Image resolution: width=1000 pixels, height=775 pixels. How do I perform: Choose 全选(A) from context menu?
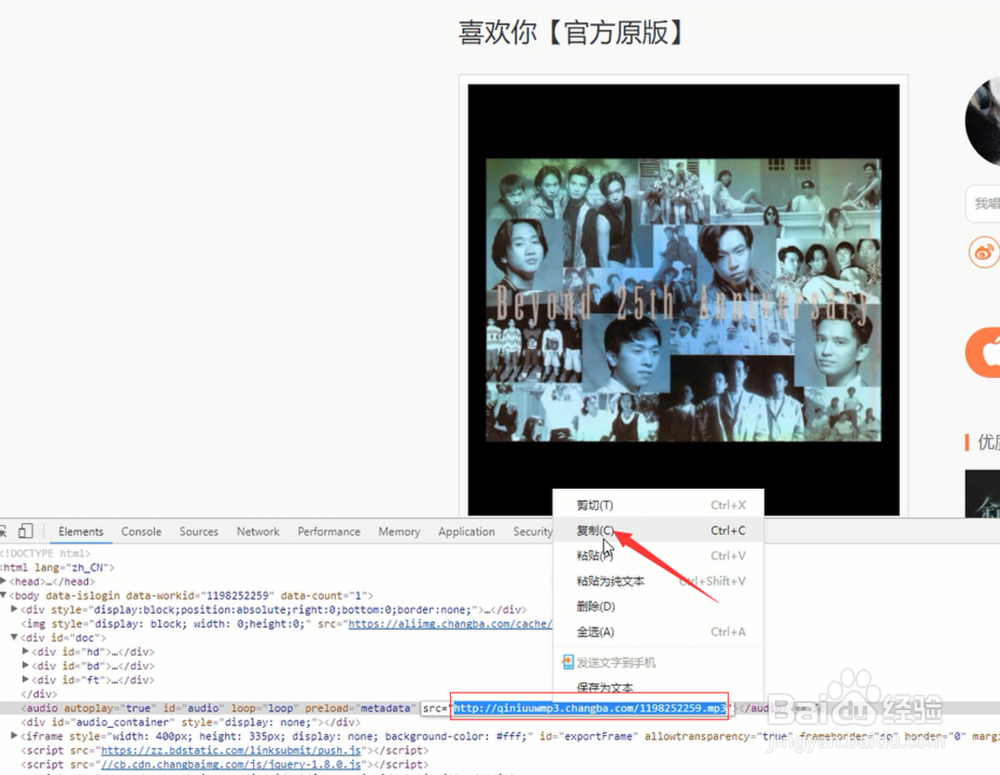pyautogui.click(x=658, y=631)
